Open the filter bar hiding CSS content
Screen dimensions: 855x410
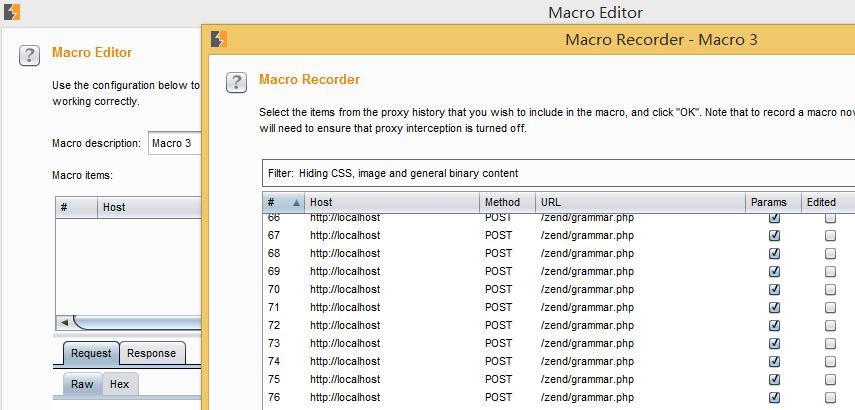[x=558, y=173]
